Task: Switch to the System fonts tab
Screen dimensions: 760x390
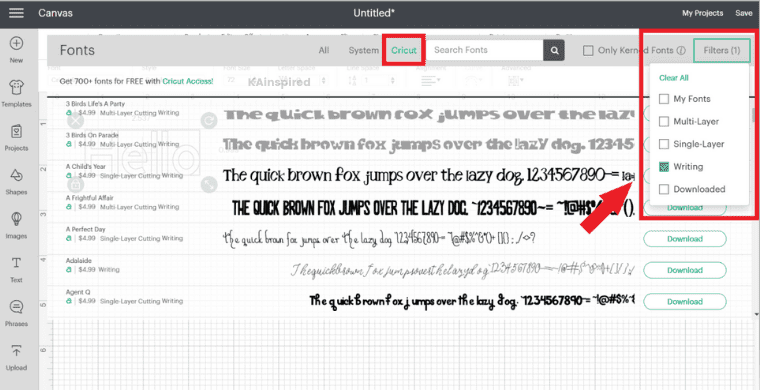Action: [364, 50]
